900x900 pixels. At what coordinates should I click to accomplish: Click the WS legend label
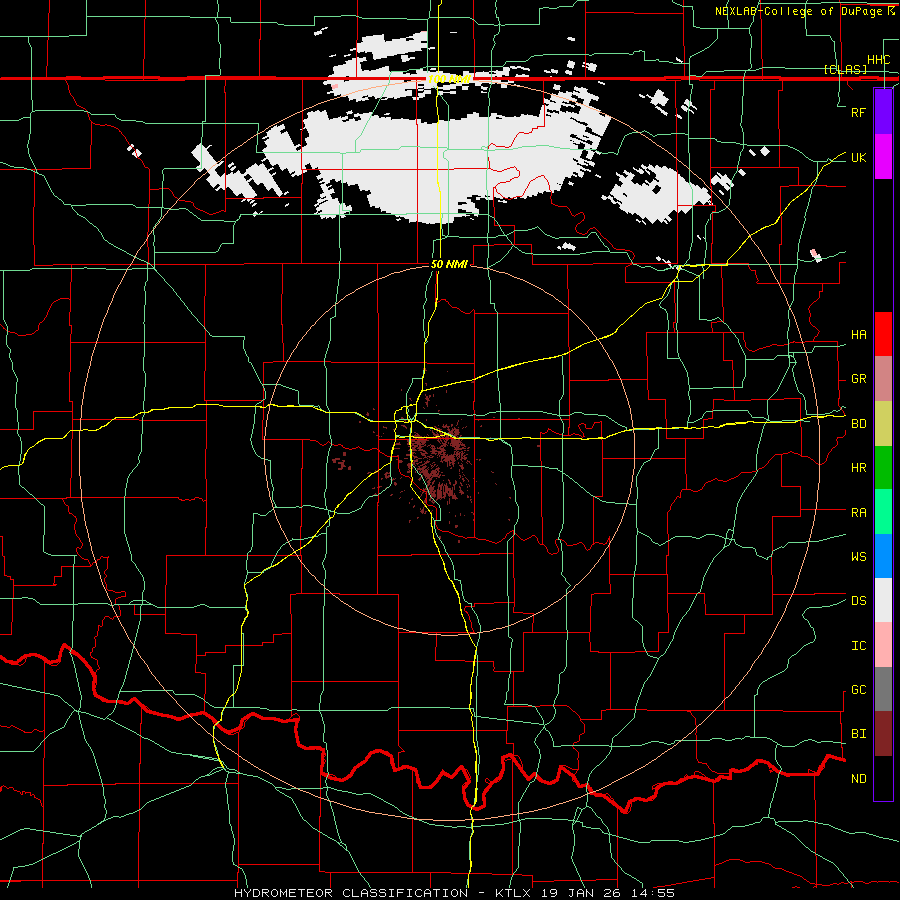pos(859,557)
